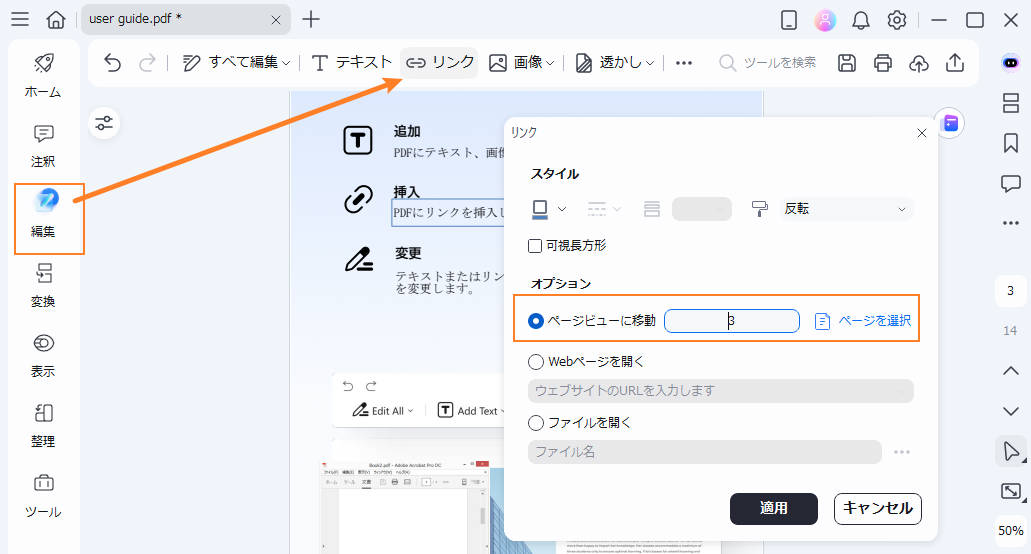Open the bookmarks panel
Screen dimensions: 1031x554
(x=1011, y=143)
